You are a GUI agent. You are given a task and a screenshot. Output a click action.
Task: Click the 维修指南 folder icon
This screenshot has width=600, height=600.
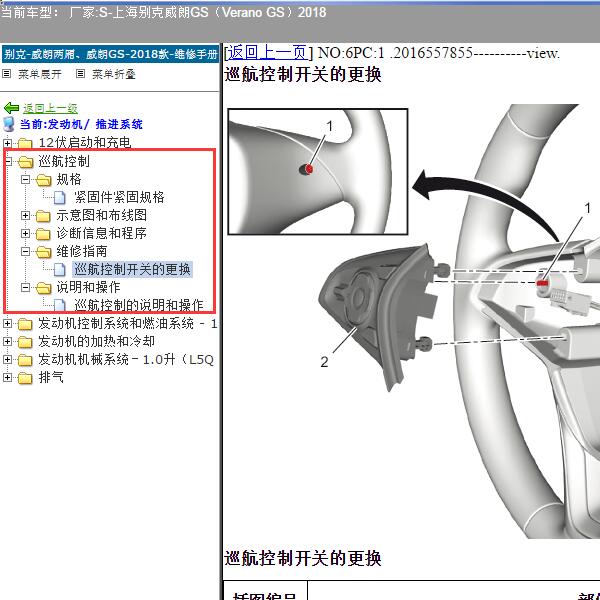point(43,252)
